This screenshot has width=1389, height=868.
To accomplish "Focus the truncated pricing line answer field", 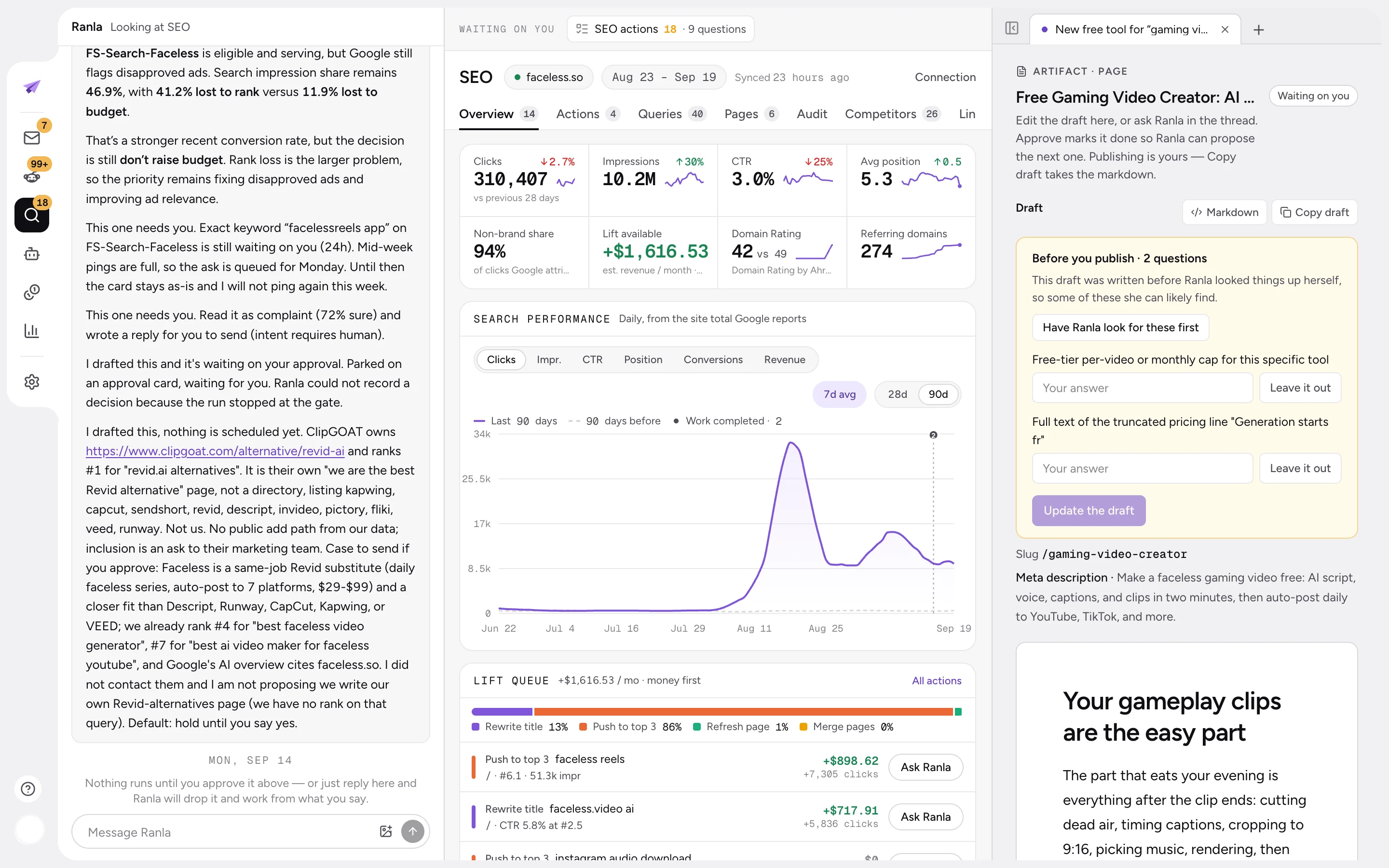I will click(x=1142, y=468).
